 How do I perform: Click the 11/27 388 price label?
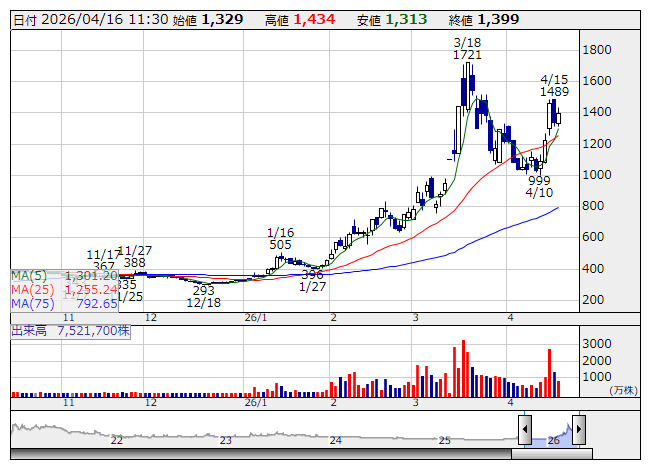[x=135, y=257]
